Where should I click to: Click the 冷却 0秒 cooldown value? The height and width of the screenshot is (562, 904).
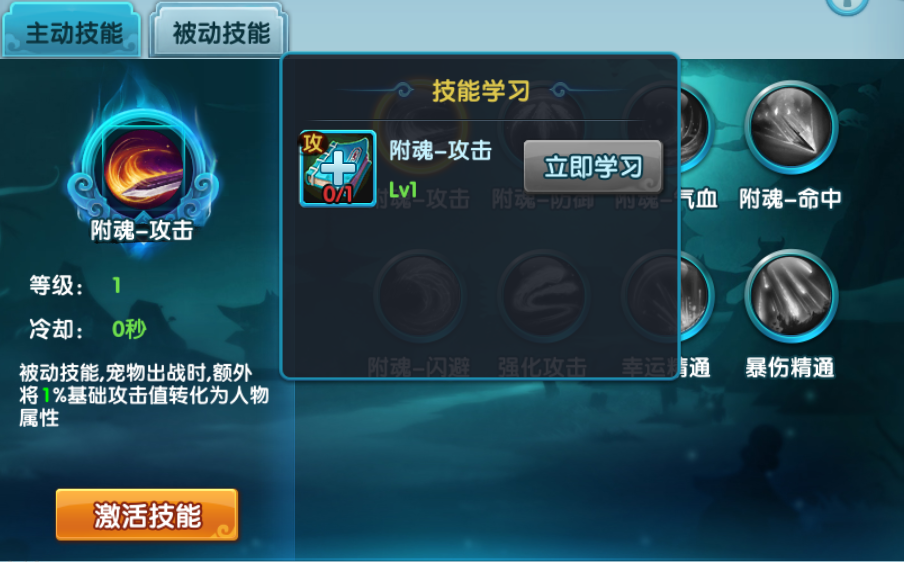pos(129,329)
